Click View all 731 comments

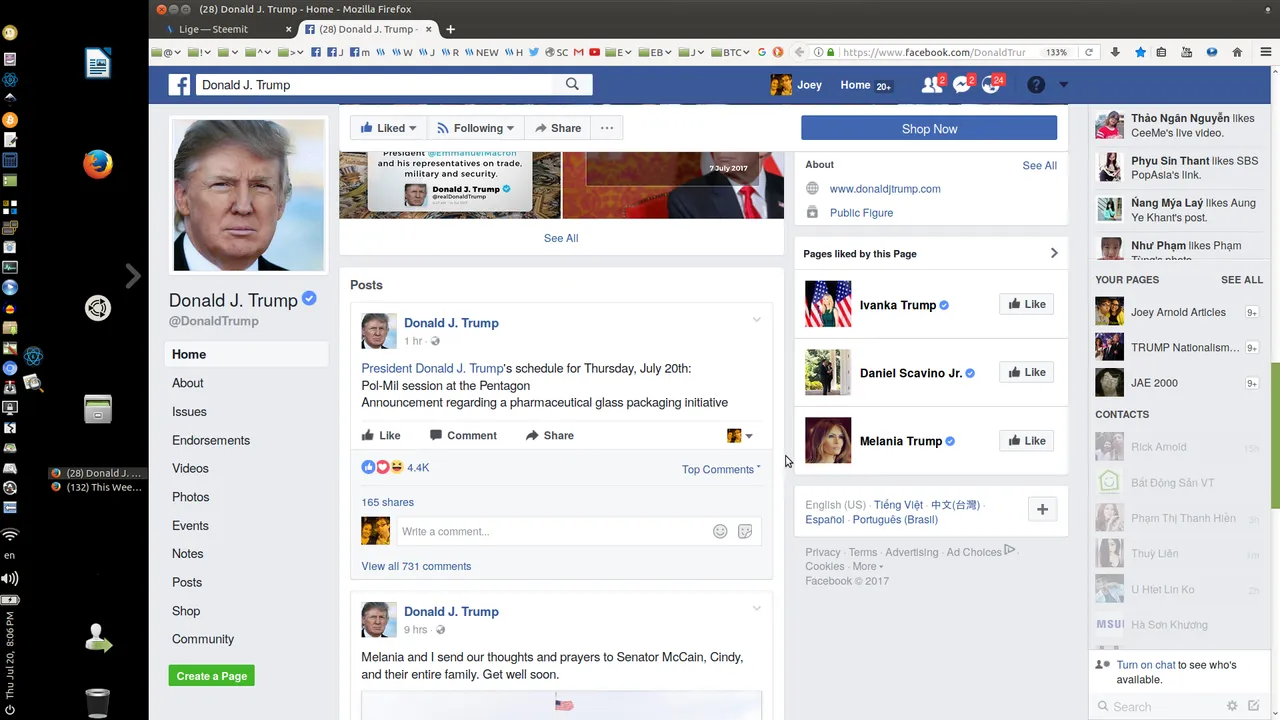tap(416, 566)
